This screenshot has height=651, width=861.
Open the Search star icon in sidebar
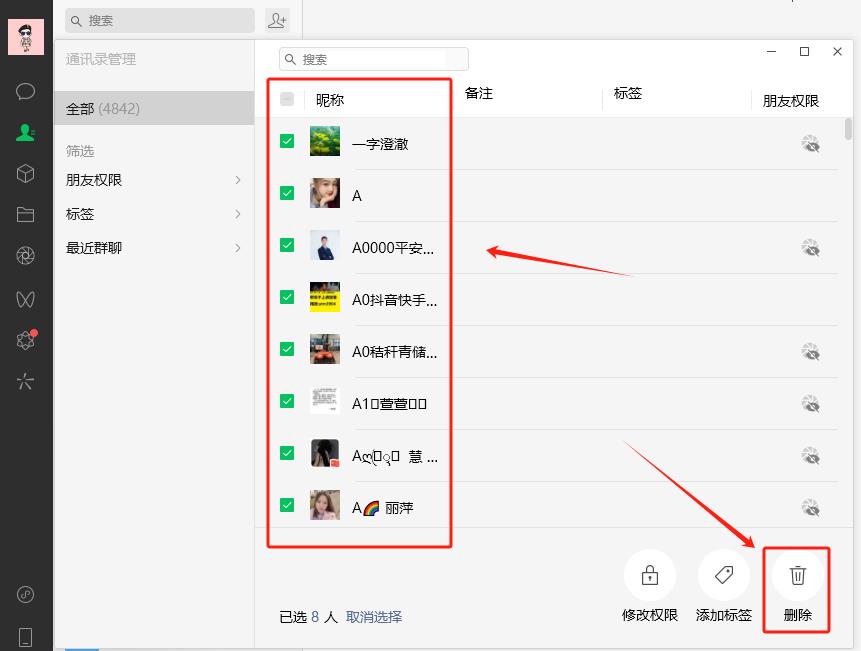pyautogui.click(x=25, y=381)
